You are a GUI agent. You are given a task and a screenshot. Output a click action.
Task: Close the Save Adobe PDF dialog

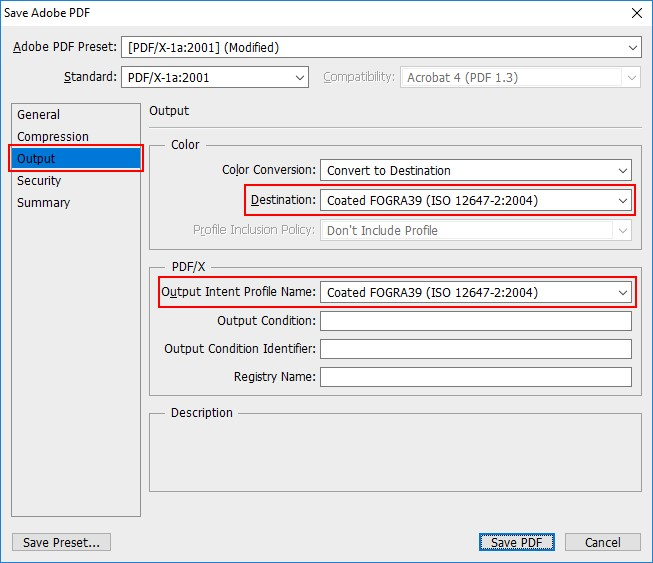pyautogui.click(x=636, y=13)
